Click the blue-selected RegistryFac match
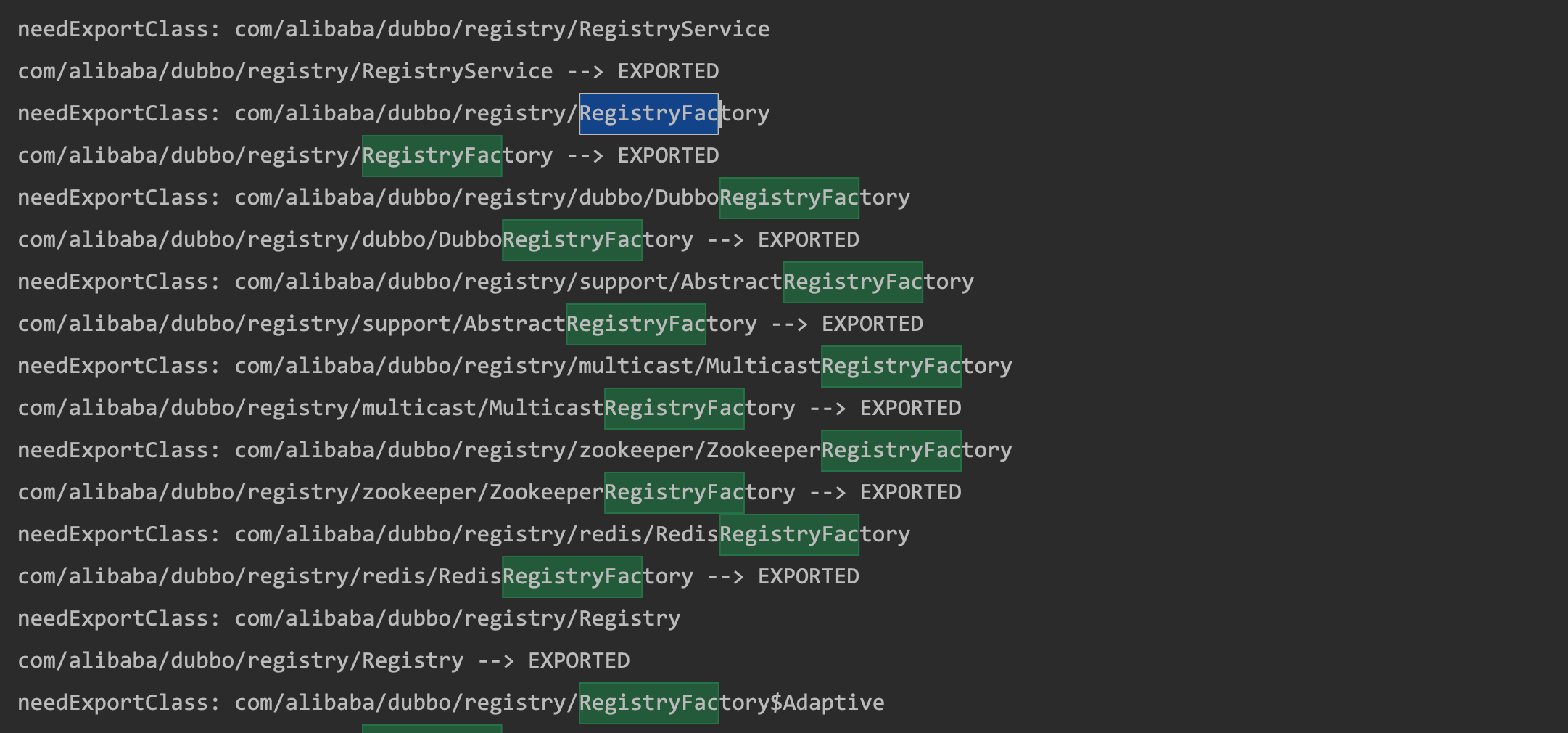Image resolution: width=1568 pixels, height=733 pixels. click(x=649, y=113)
